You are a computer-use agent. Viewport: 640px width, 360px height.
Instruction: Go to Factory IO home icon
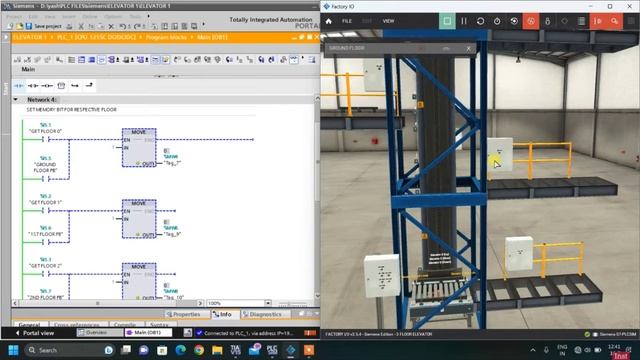(x=329, y=21)
